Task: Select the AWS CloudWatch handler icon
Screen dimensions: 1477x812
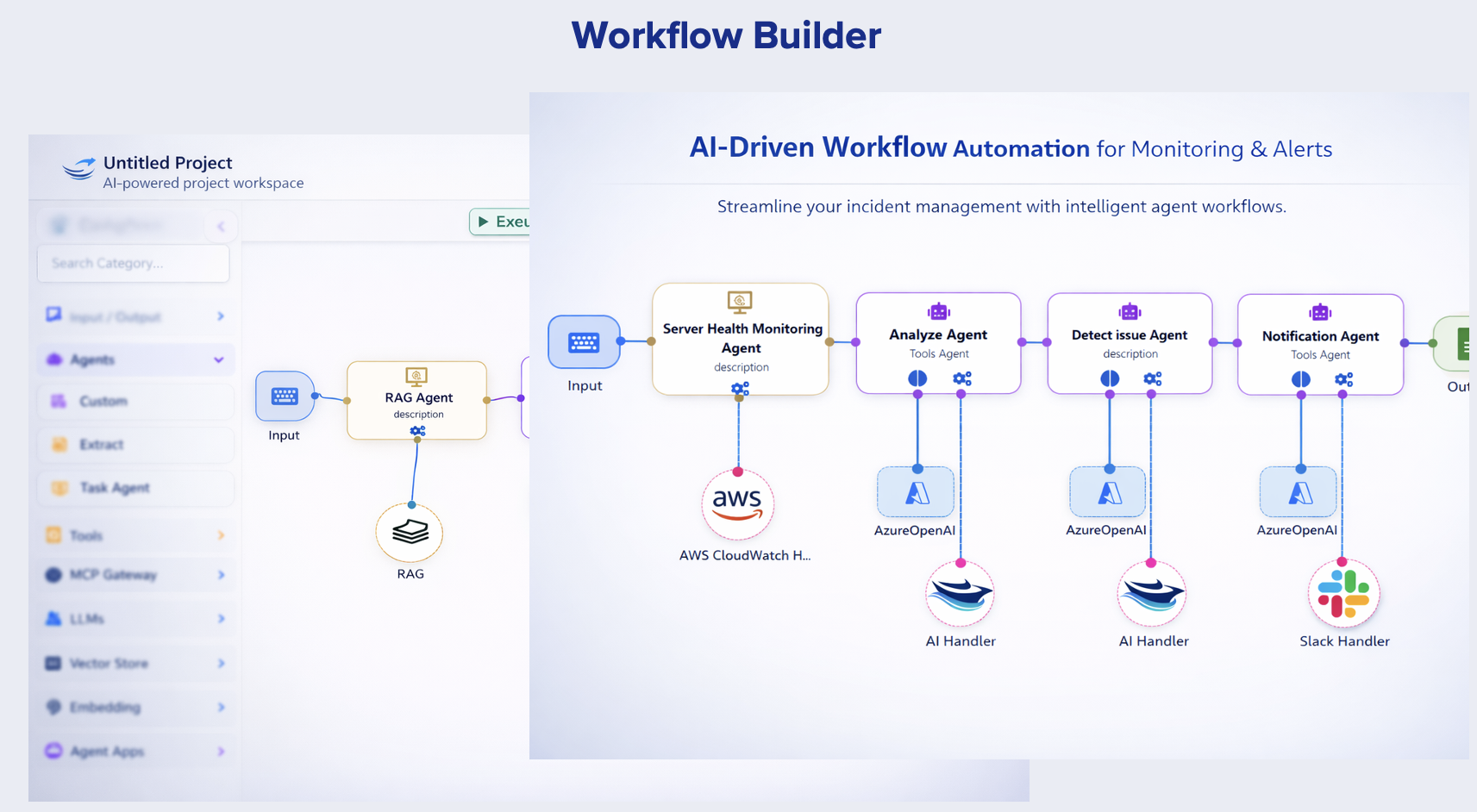Action: pyautogui.click(x=736, y=505)
